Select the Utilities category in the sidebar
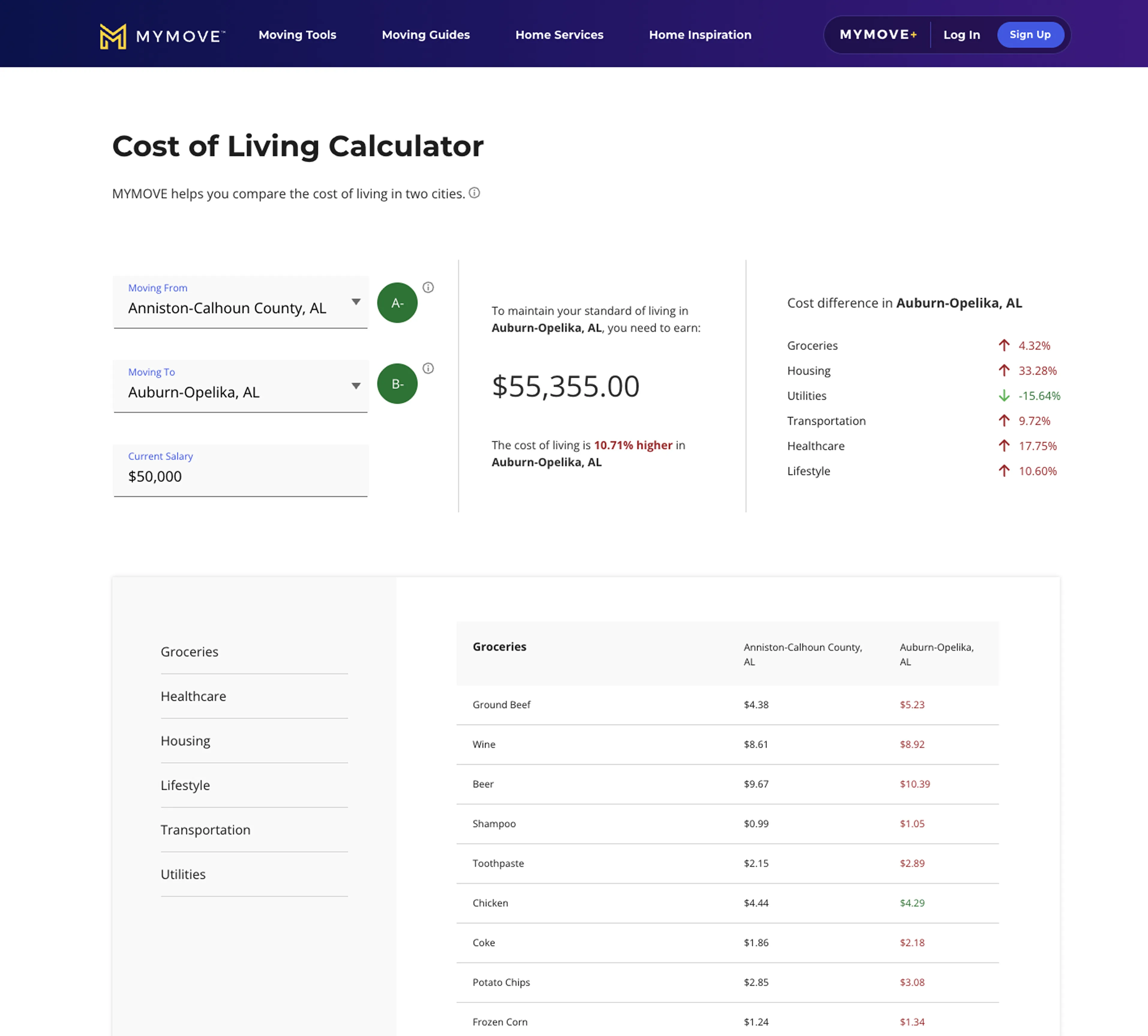 (x=183, y=874)
